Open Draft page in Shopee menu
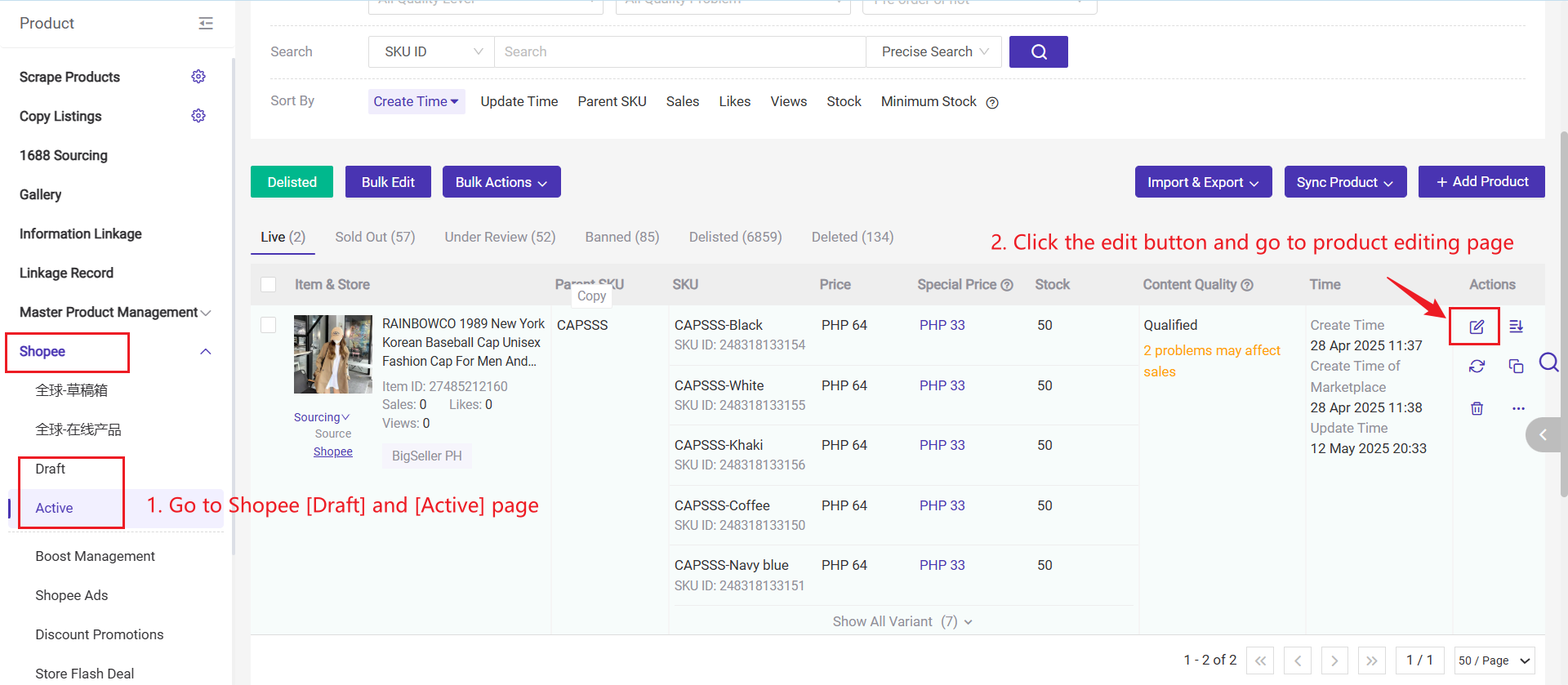Screen dimensions: 1568x685 [x=51, y=469]
